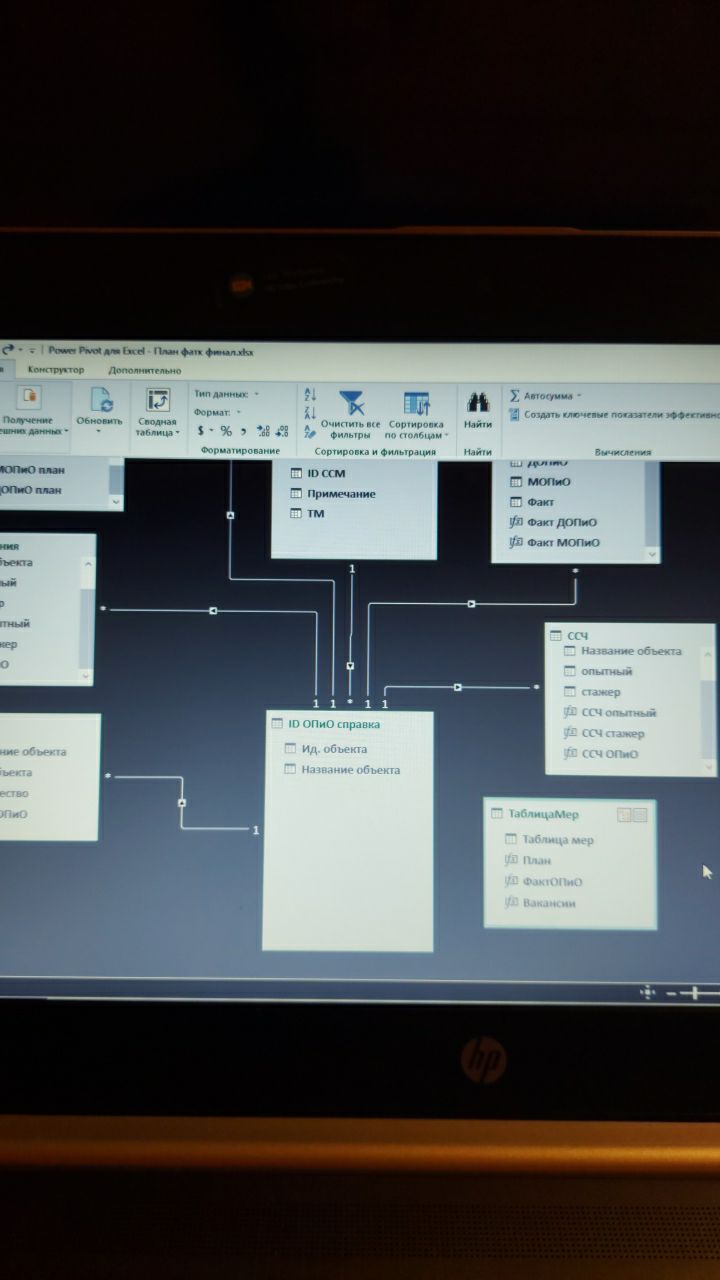This screenshot has height=1280, width=720.
Task: Open Обновить dropdown arrow
Action: [x=100, y=433]
